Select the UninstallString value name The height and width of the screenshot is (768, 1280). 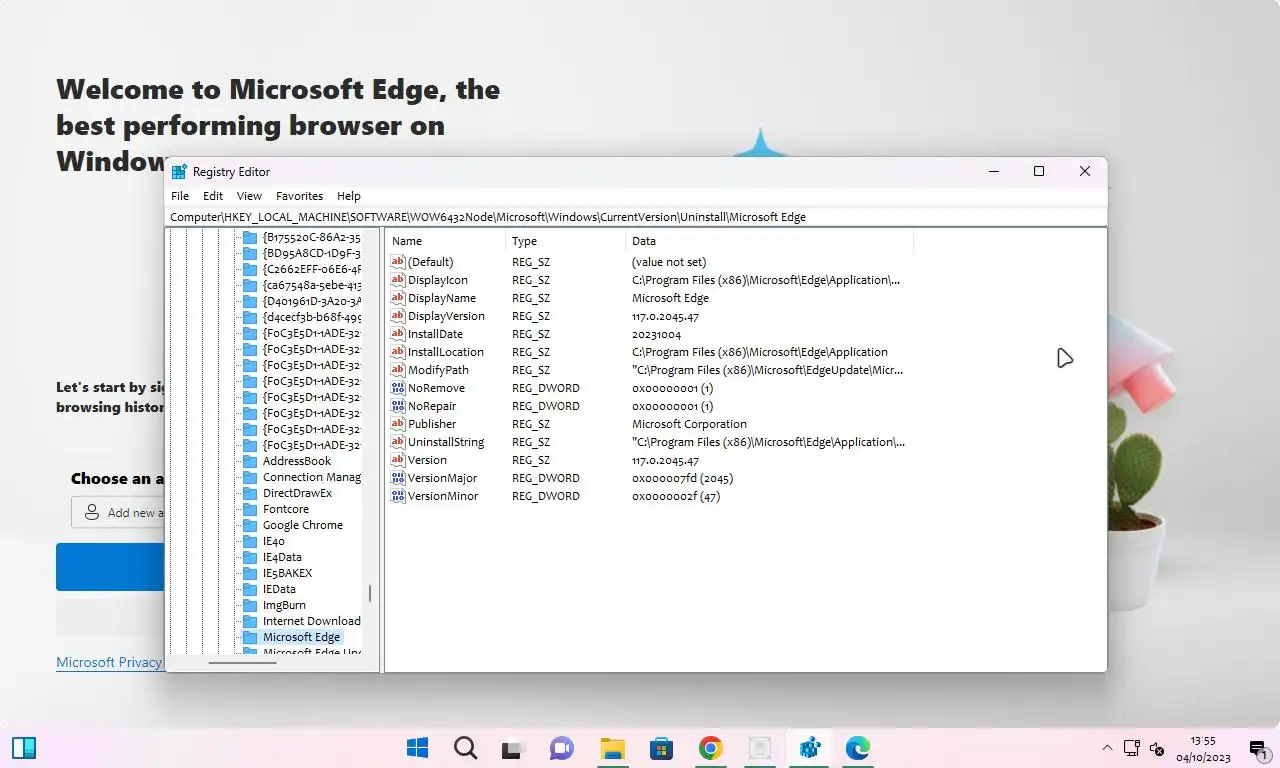446,442
